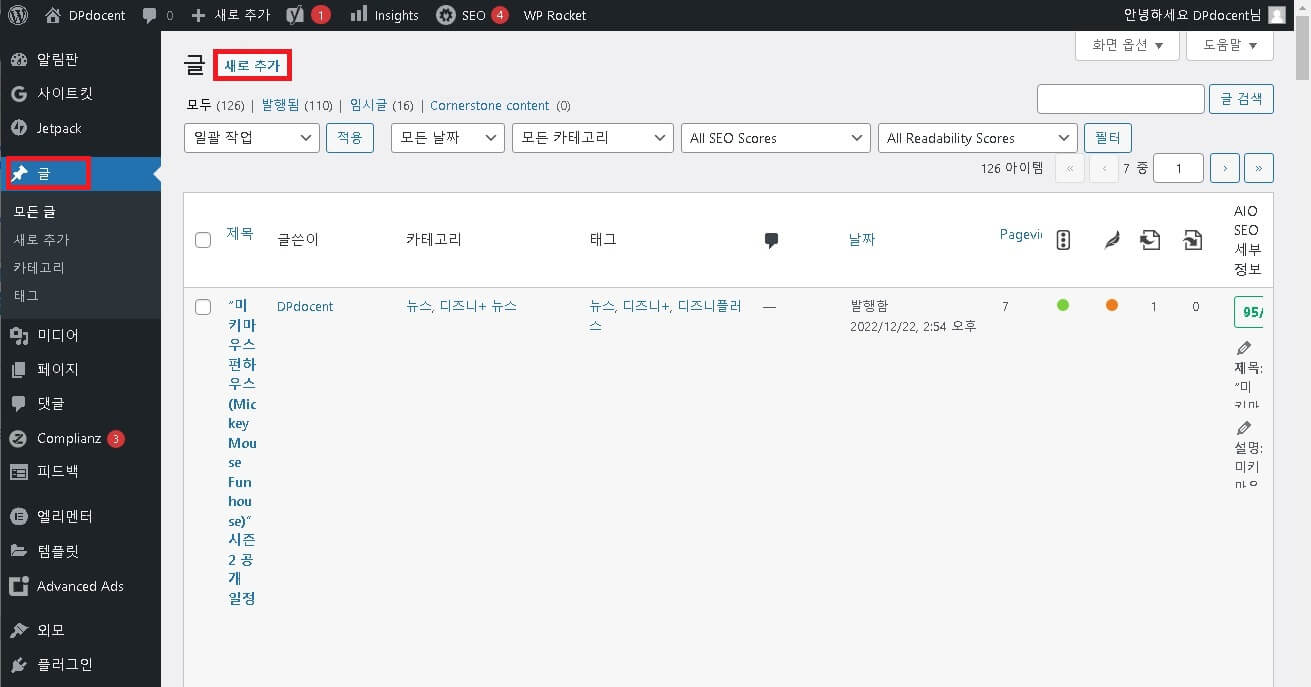Open WP Rocket from the admin bar

554,15
